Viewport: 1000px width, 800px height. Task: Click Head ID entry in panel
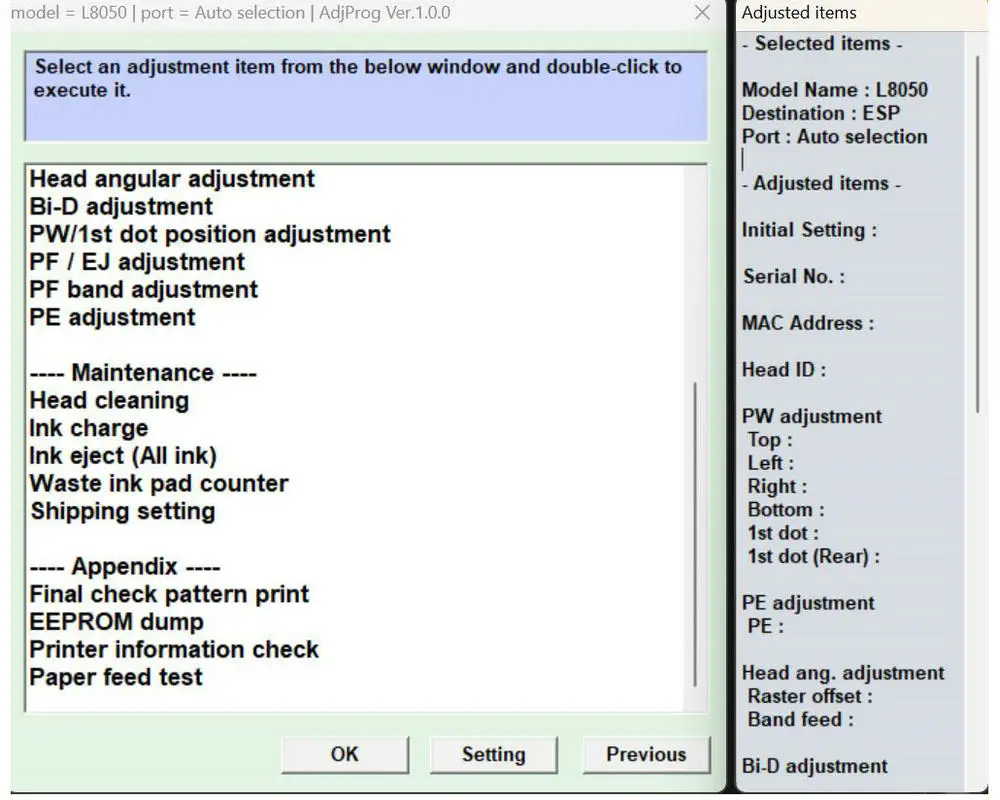pyautogui.click(x=784, y=369)
